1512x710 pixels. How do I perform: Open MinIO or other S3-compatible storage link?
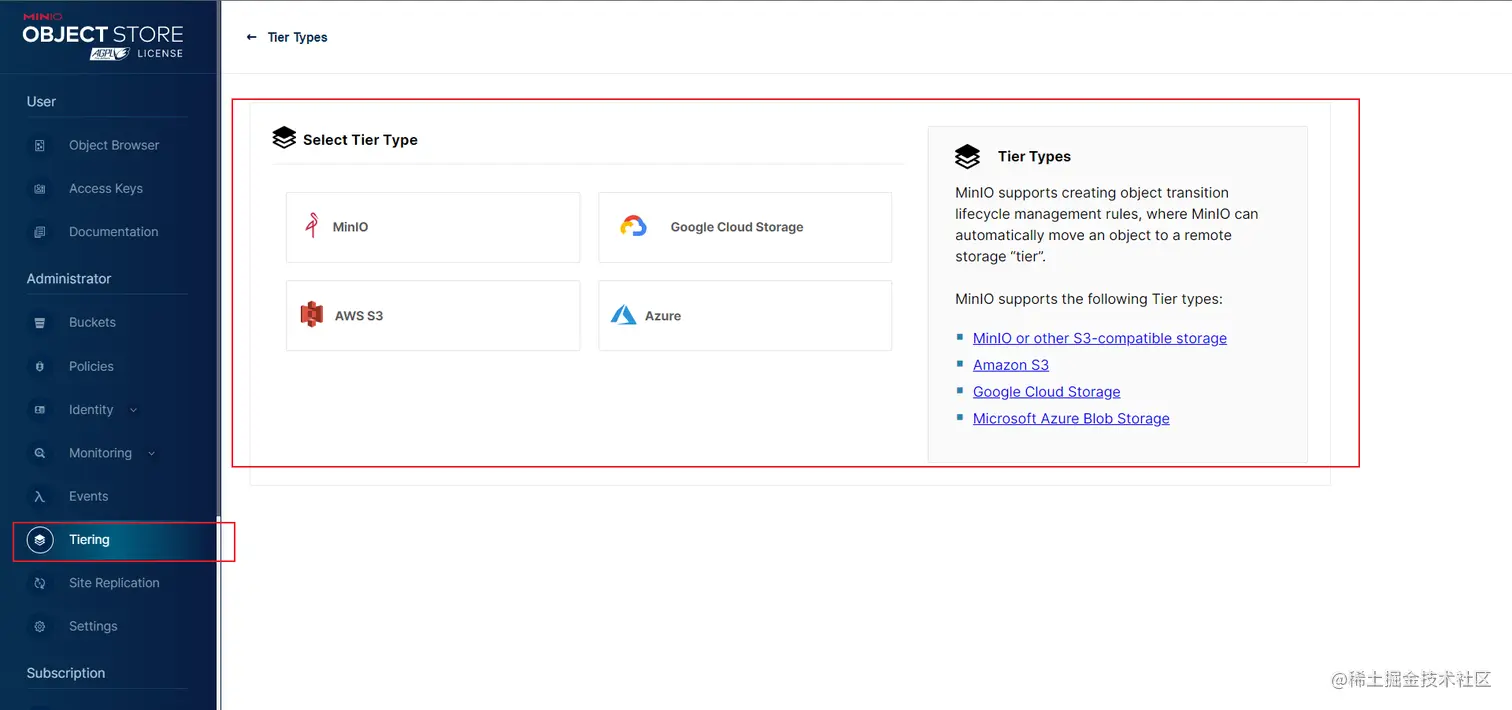pyautogui.click(x=1100, y=338)
